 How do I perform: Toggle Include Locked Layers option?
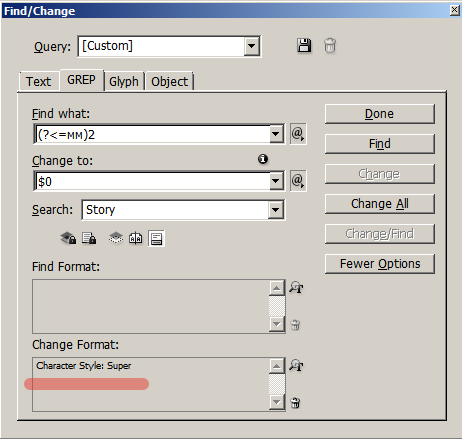[68, 238]
